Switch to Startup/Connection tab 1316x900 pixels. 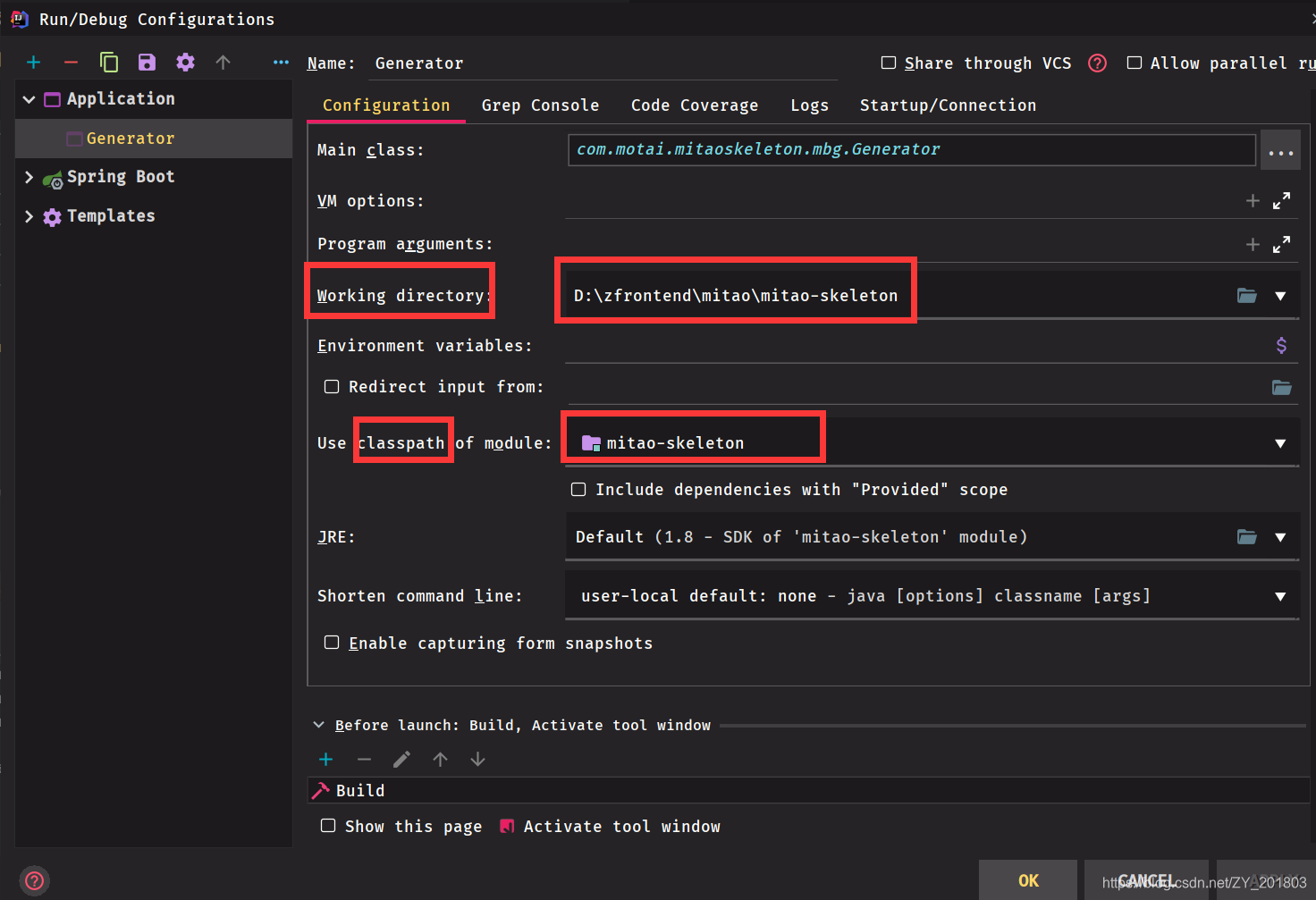click(x=948, y=105)
